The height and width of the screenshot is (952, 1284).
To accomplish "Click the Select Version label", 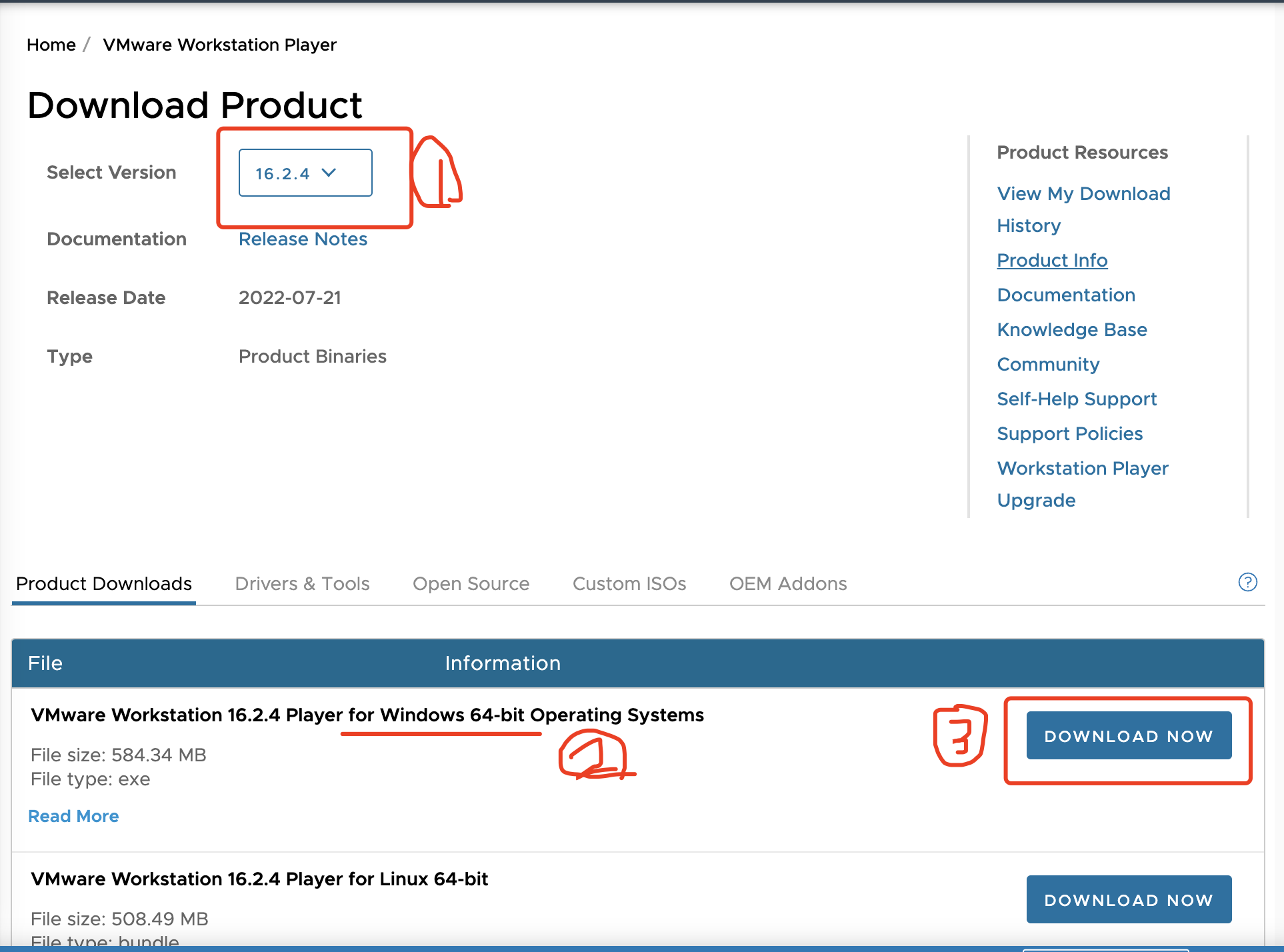I will click(x=111, y=172).
